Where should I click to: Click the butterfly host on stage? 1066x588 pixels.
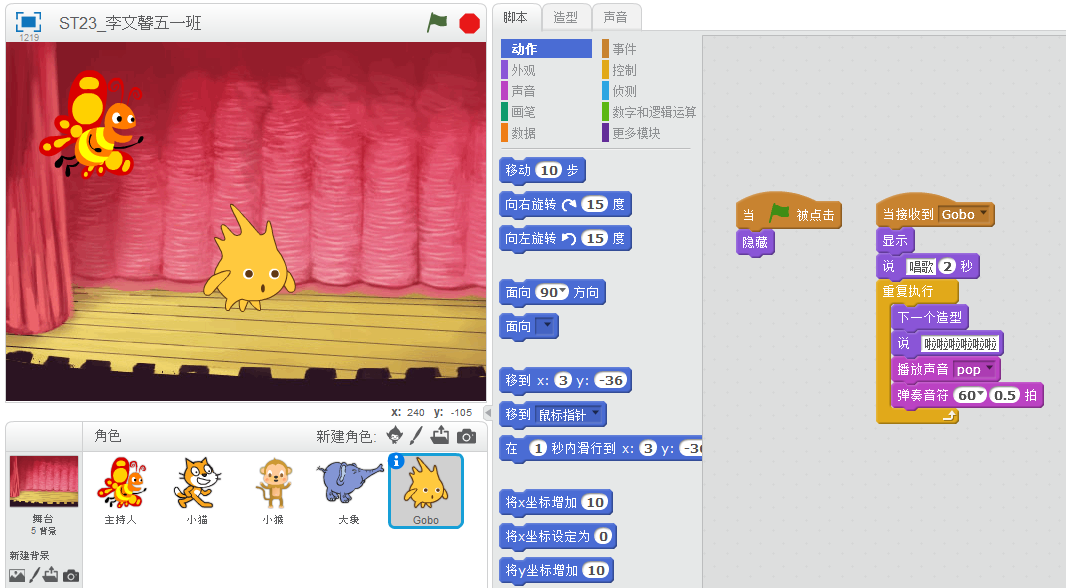[x=92, y=125]
